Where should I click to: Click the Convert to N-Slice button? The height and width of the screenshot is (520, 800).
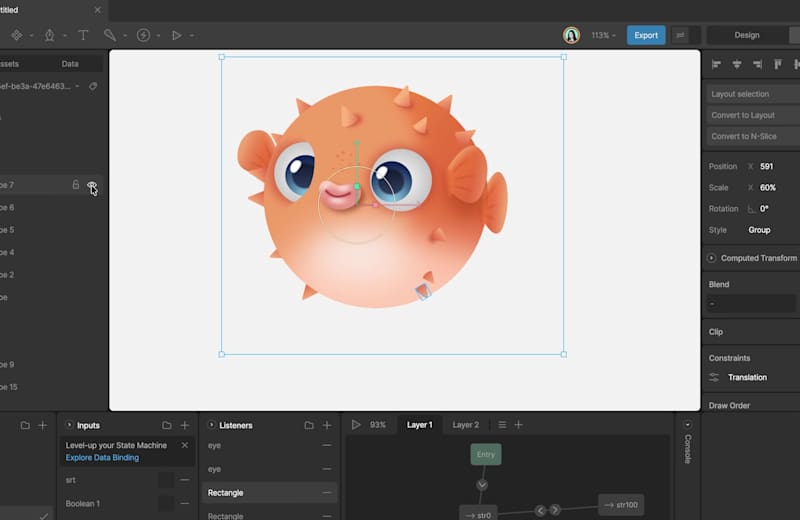tap(753, 136)
